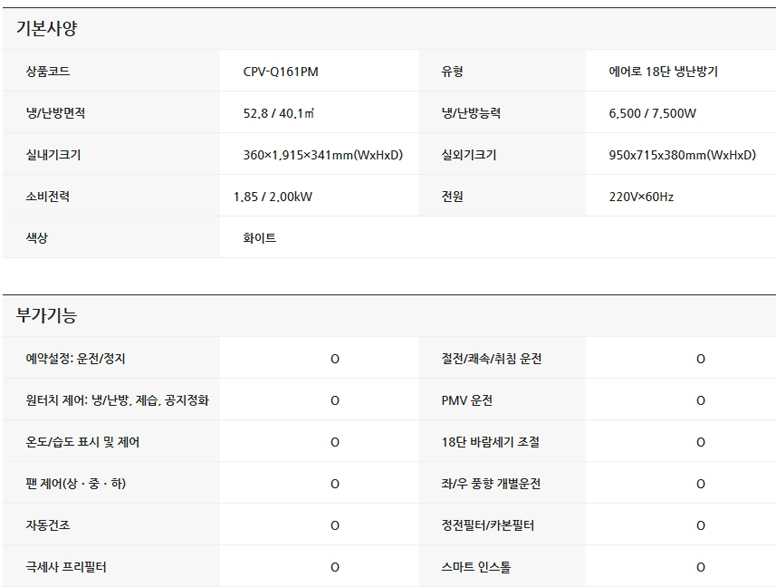Click the O mark beside 원터치 제어

tap(335, 400)
